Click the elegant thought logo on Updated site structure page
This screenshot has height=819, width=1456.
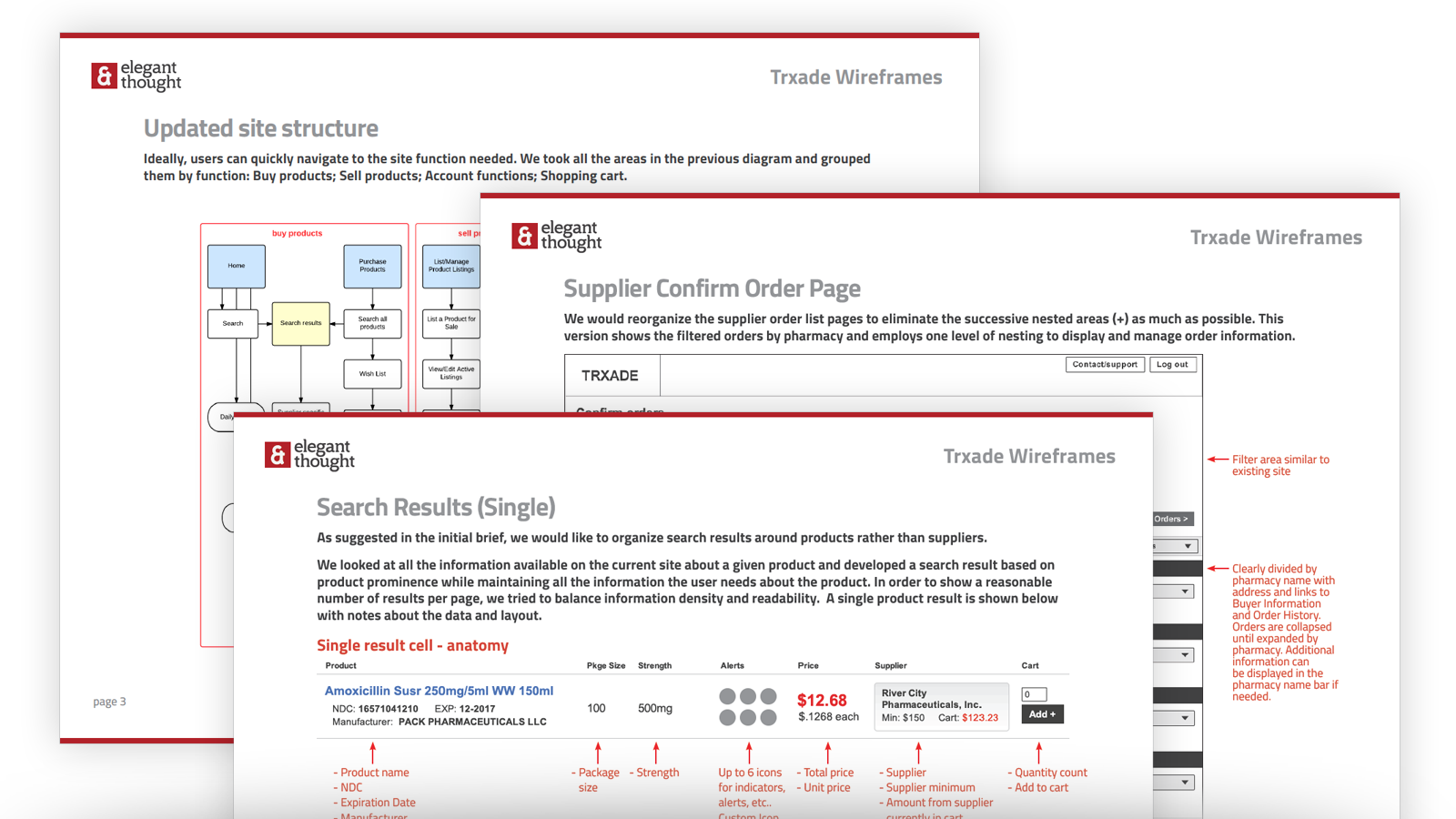point(136,76)
